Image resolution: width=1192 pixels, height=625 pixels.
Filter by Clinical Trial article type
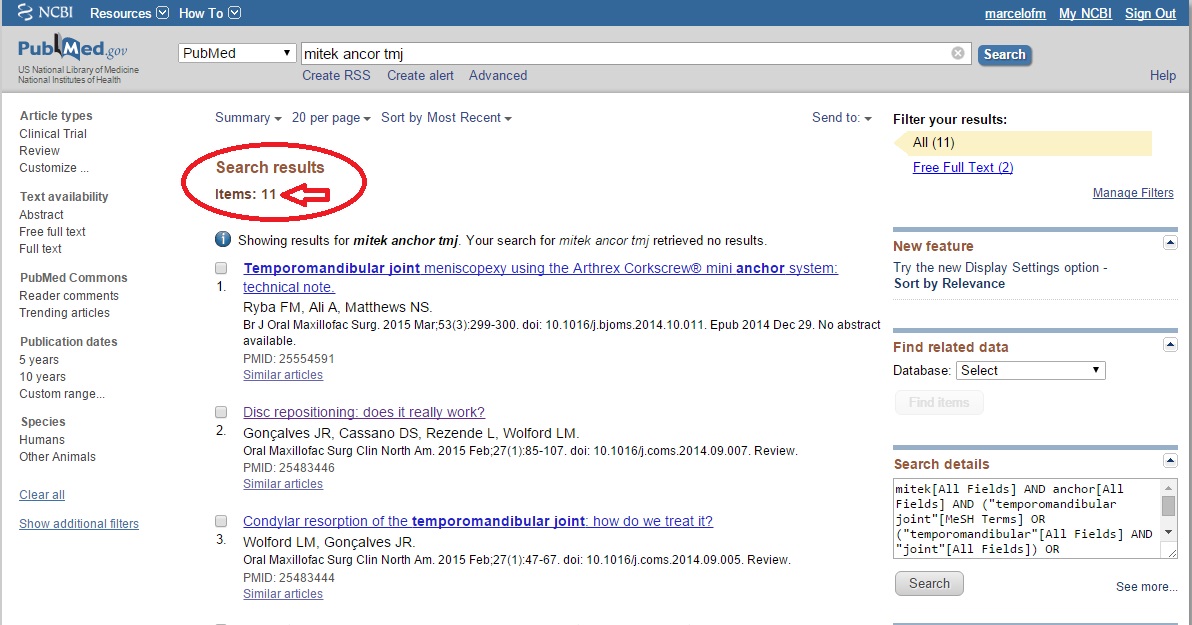click(53, 134)
